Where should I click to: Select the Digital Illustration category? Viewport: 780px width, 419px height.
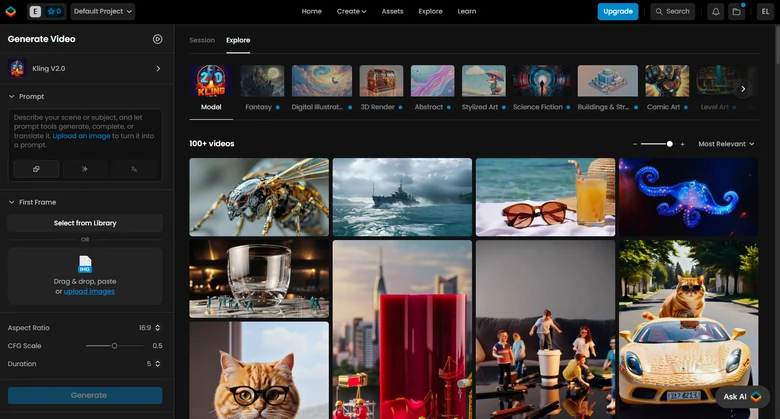(322, 88)
